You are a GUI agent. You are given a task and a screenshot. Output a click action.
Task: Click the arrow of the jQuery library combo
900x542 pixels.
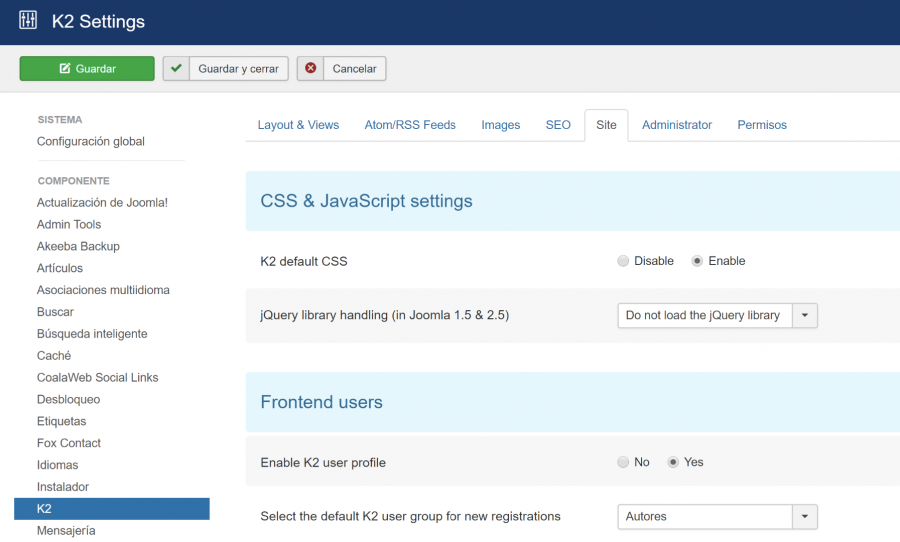pos(805,315)
